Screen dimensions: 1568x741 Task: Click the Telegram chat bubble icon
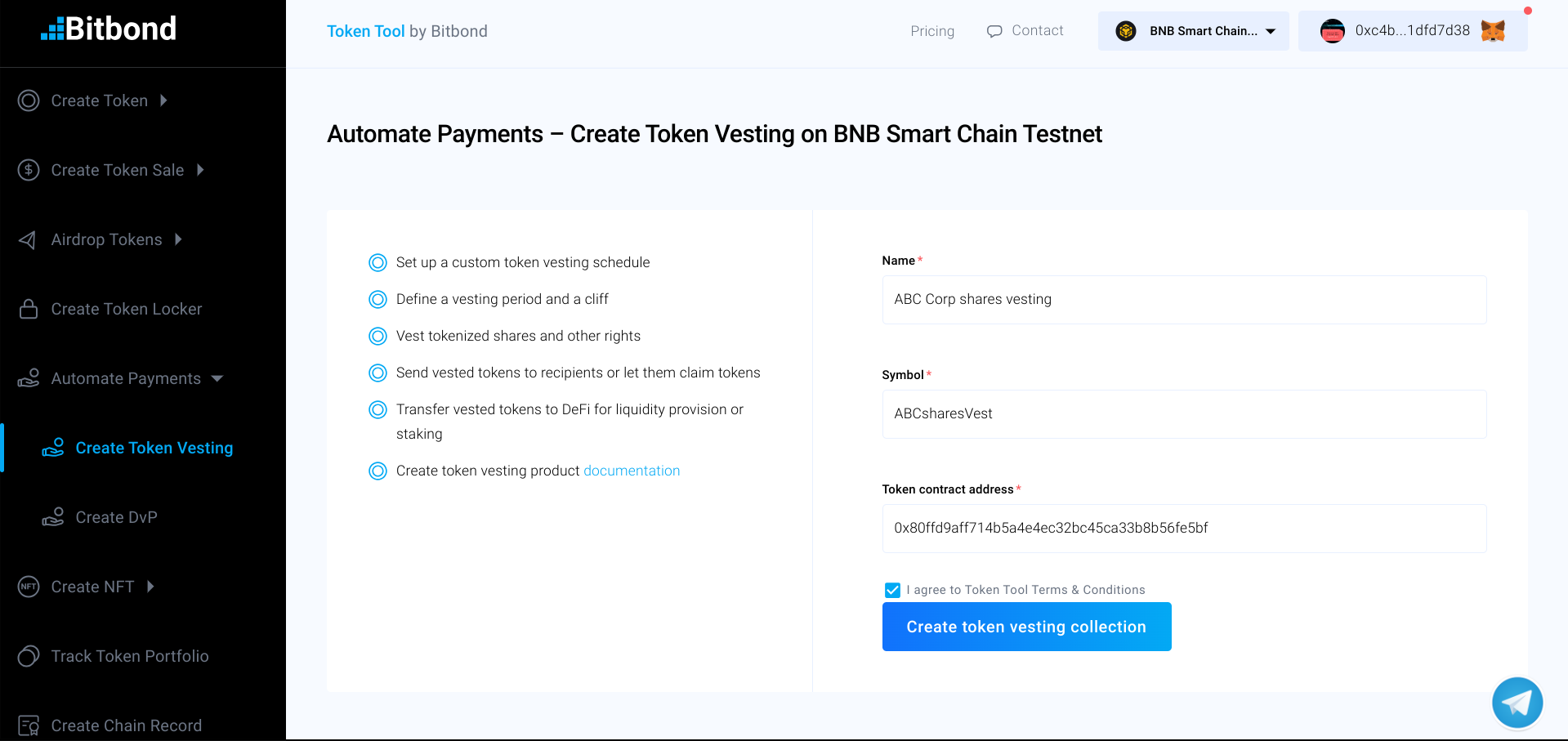point(1517,703)
